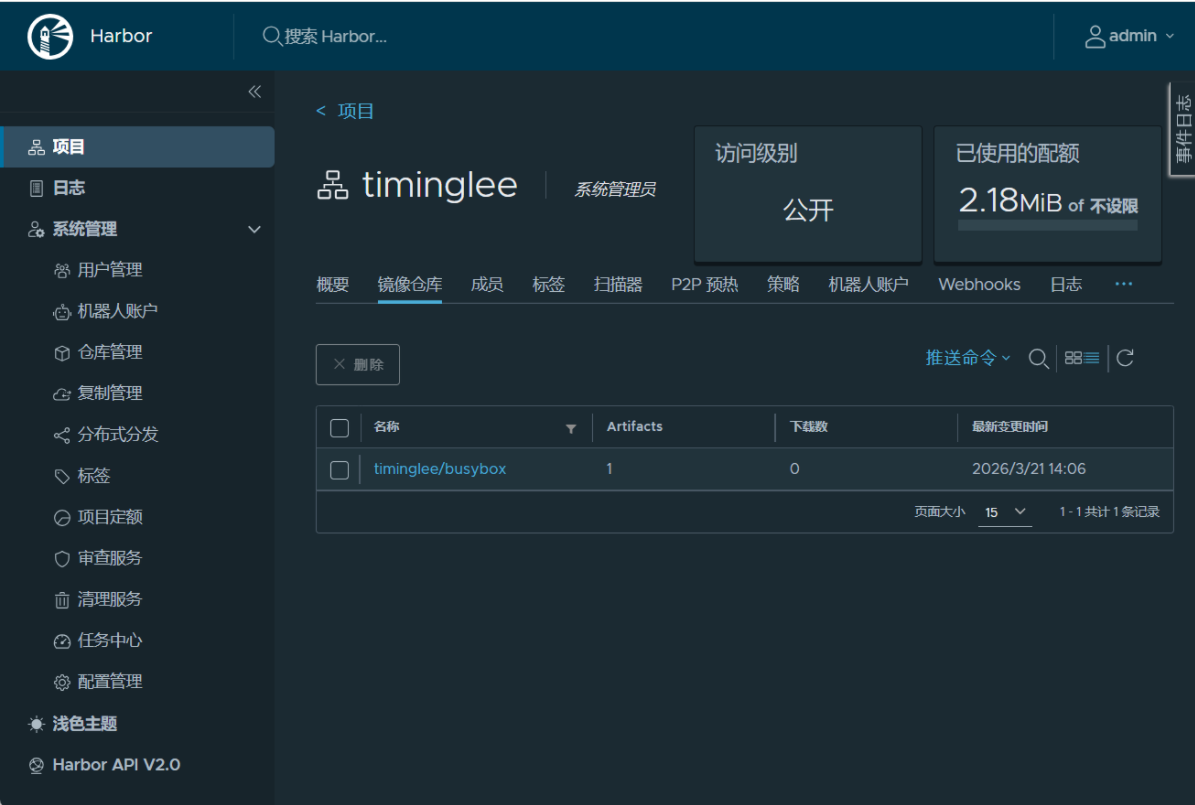Switch to the 日志 project tab
The image size is (1195, 805).
[1065, 284]
